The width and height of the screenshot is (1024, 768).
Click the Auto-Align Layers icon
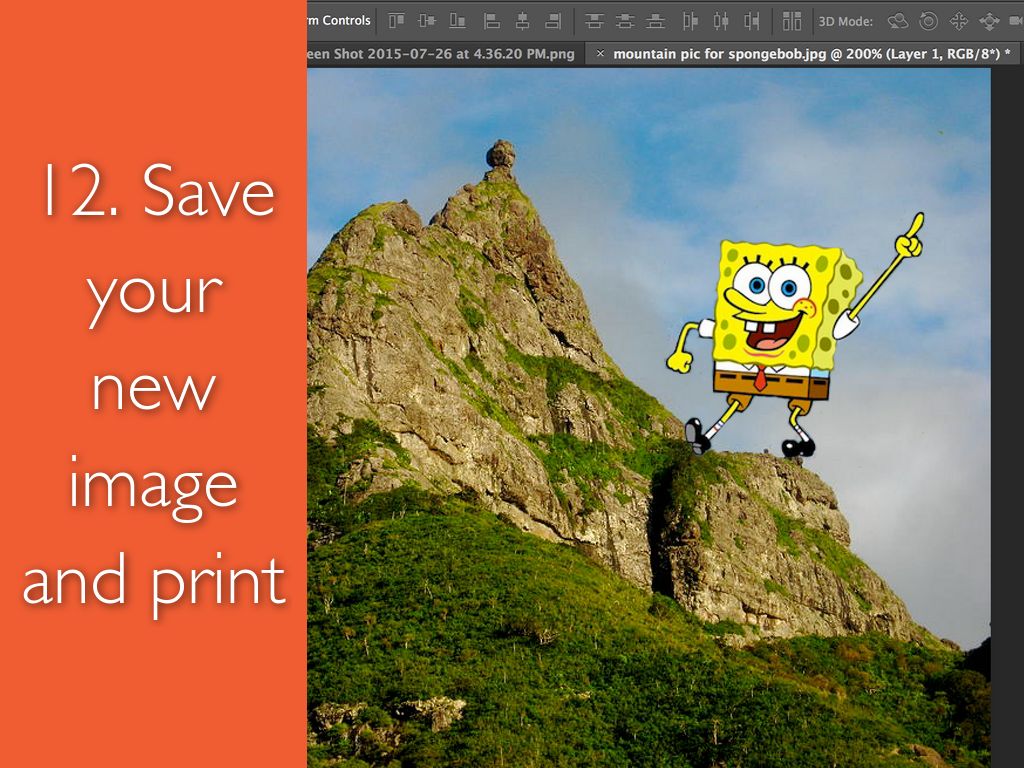[792, 21]
